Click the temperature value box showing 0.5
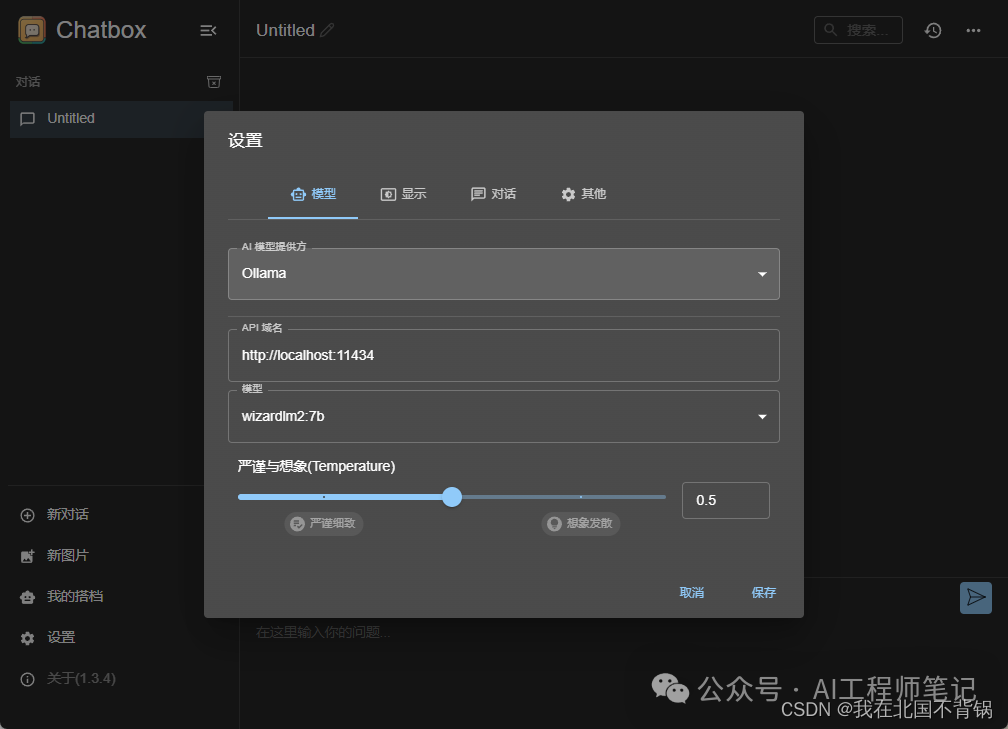Viewport: 1008px width, 729px height. pos(726,500)
